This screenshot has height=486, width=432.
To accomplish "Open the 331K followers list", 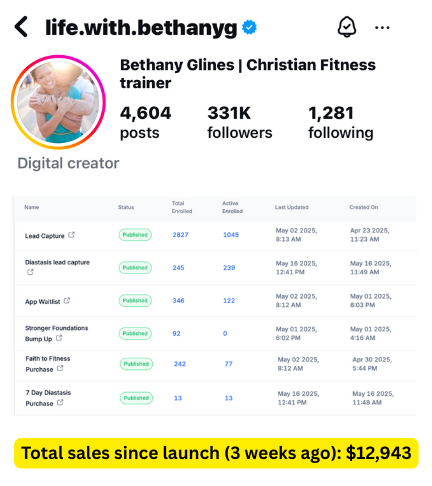I will 240,122.
